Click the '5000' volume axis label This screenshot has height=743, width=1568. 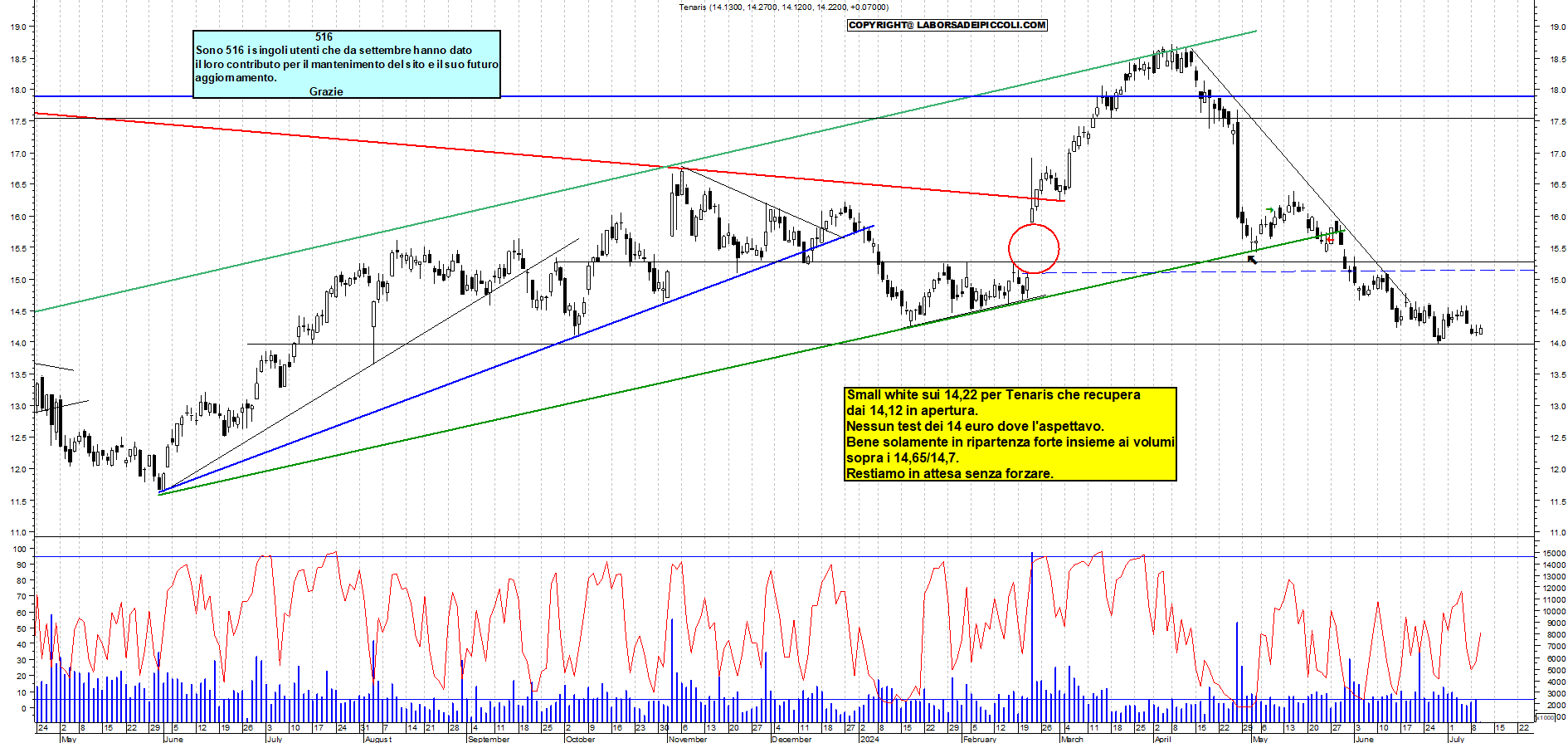coord(1556,670)
